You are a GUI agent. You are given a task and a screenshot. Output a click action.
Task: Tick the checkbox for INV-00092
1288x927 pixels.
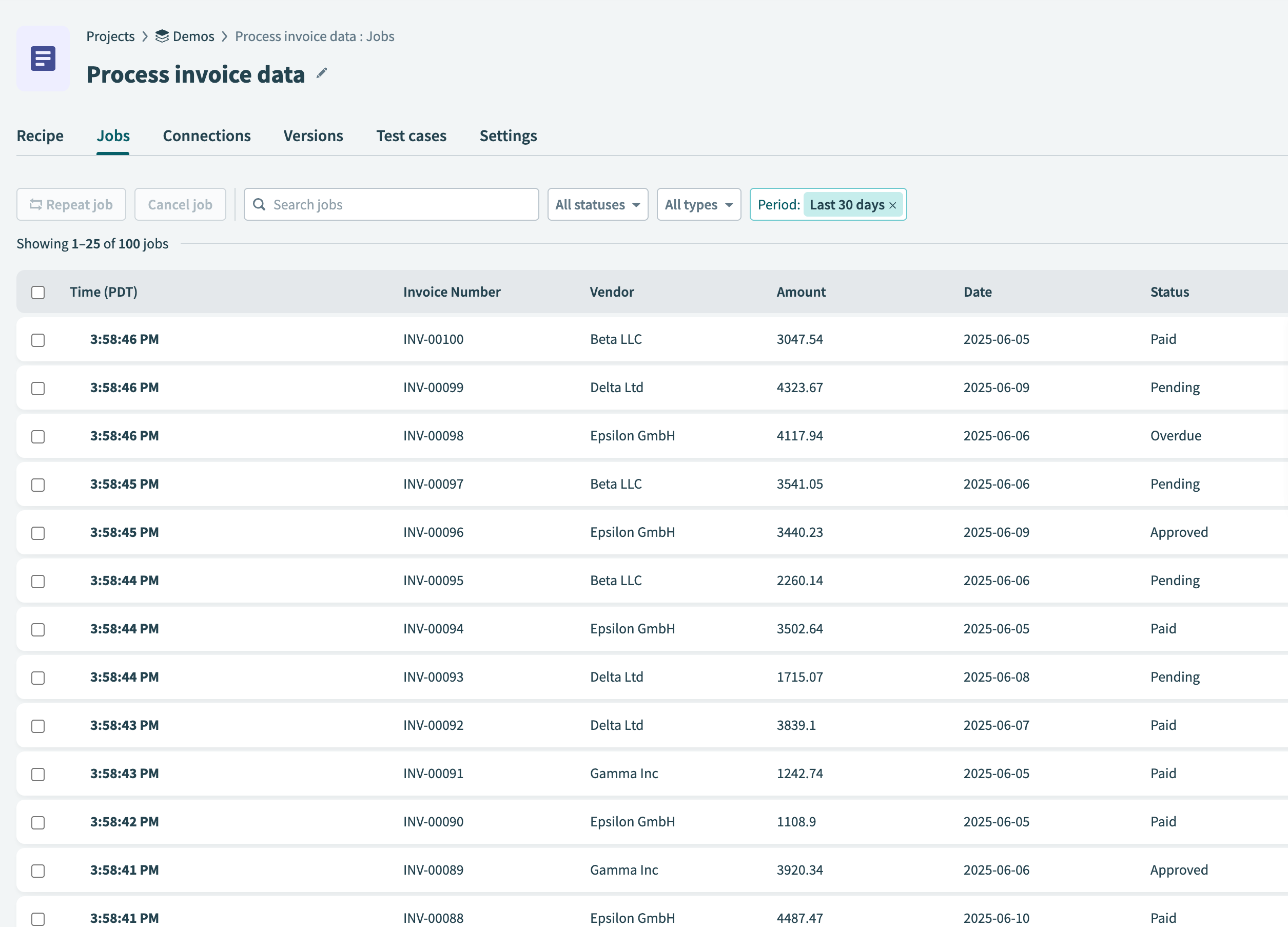coord(38,726)
